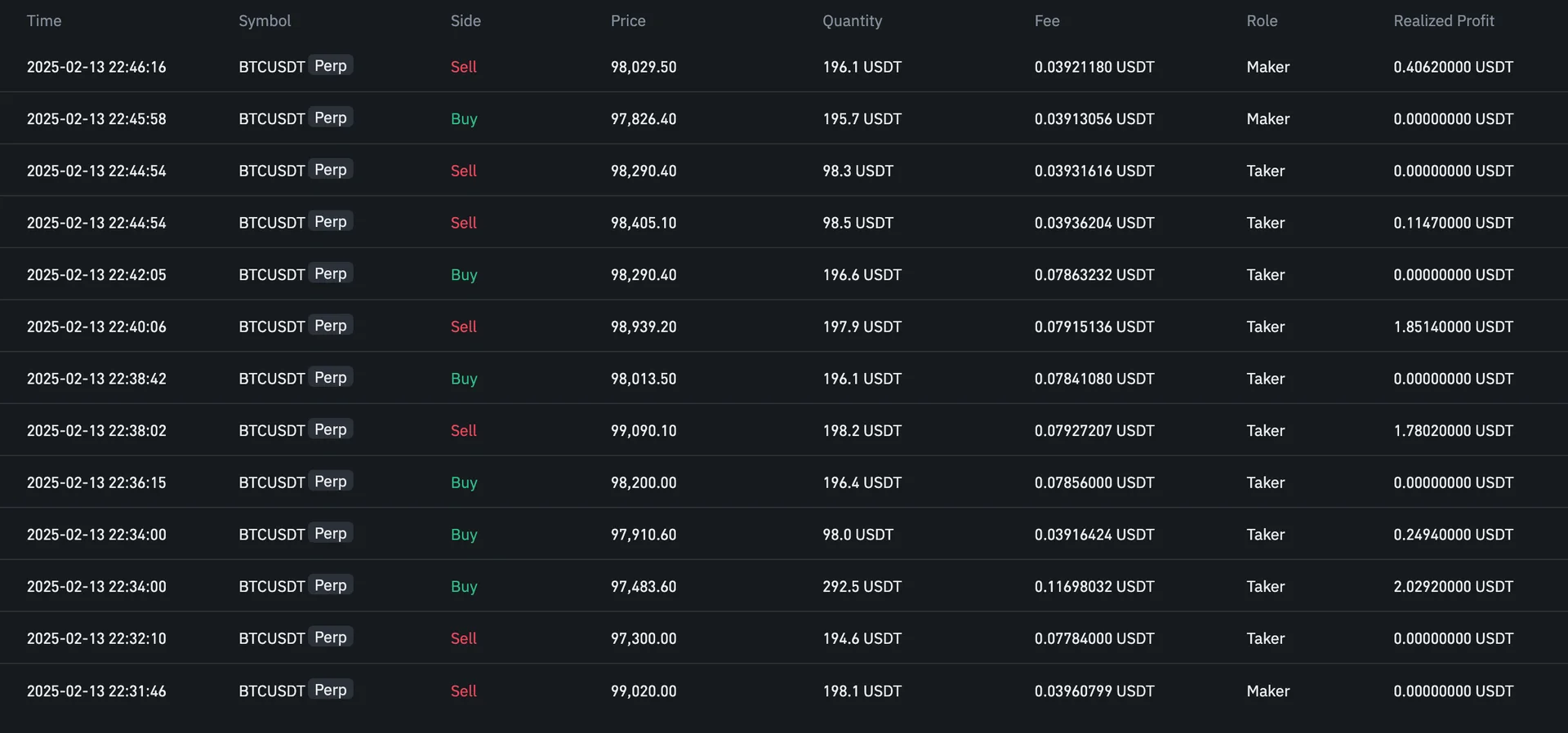Viewport: 1568px width, 733px height.
Task: Click Perp badge in 22:38:42 trade row
Action: pos(331,378)
